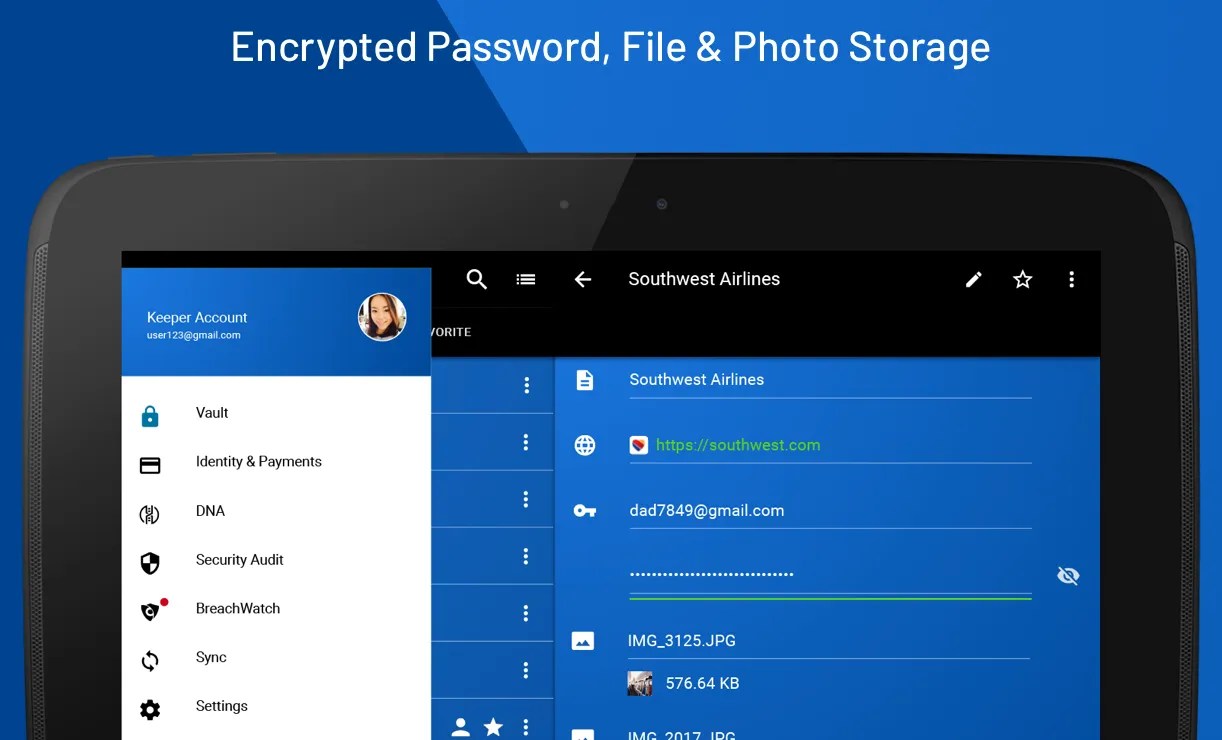Screen dimensions: 1222x740
Task: Click the globe icon beside URL
Action: 585,445
